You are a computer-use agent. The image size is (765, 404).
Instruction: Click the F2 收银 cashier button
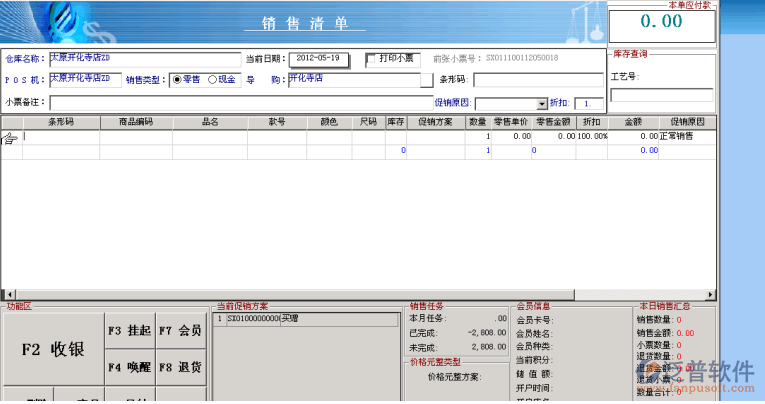coord(54,349)
